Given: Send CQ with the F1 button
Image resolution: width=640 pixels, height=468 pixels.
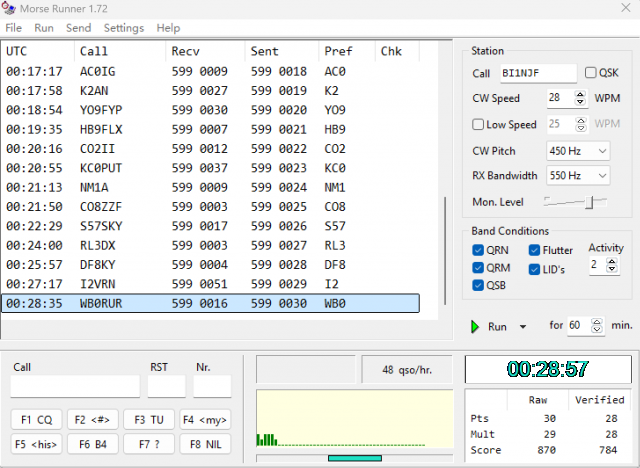Looking at the screenshot, I should [36, 419].
